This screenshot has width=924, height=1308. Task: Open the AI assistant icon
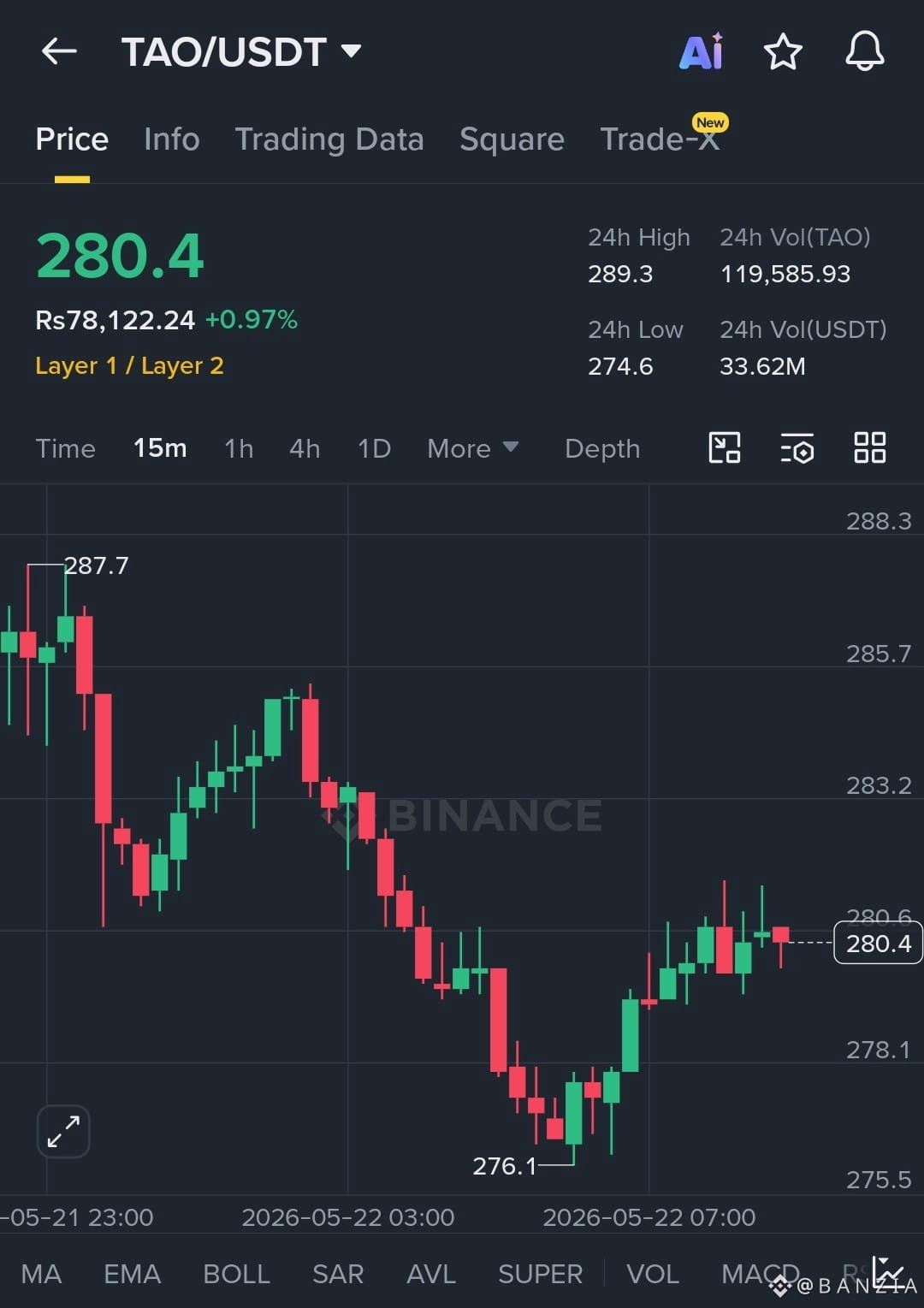[701, 51]
